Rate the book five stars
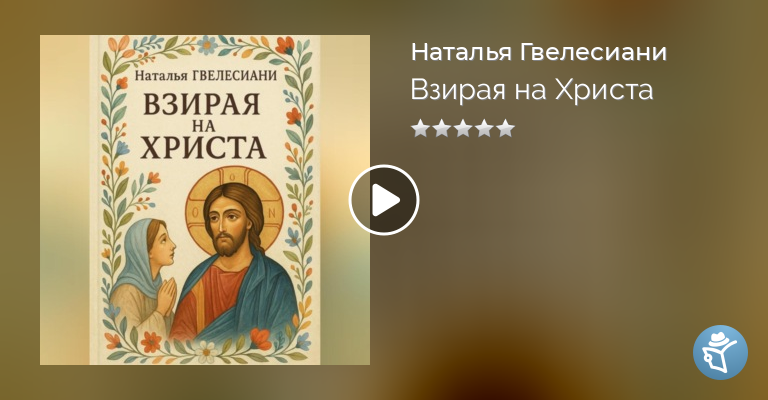Image resolution: width=768 pixels, height=400 pixels. (x=505, y=129)
